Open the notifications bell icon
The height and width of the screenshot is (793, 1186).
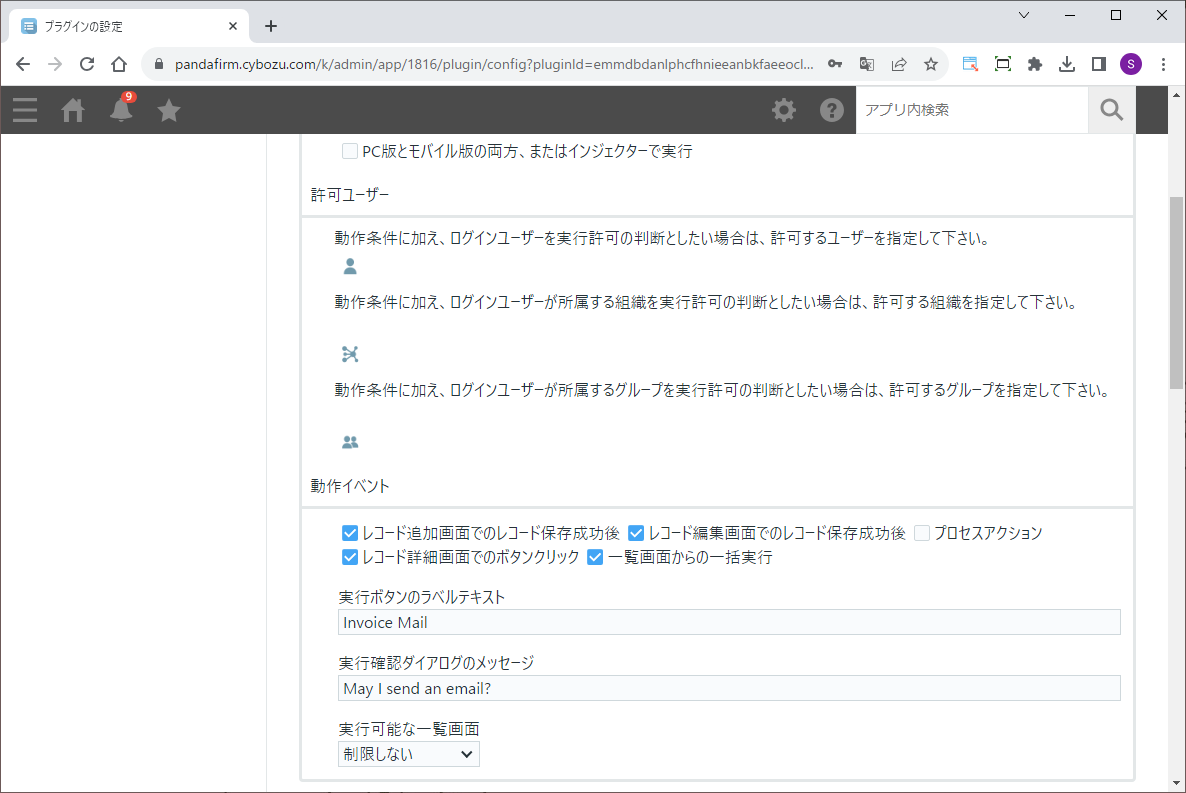pos(121,110)
